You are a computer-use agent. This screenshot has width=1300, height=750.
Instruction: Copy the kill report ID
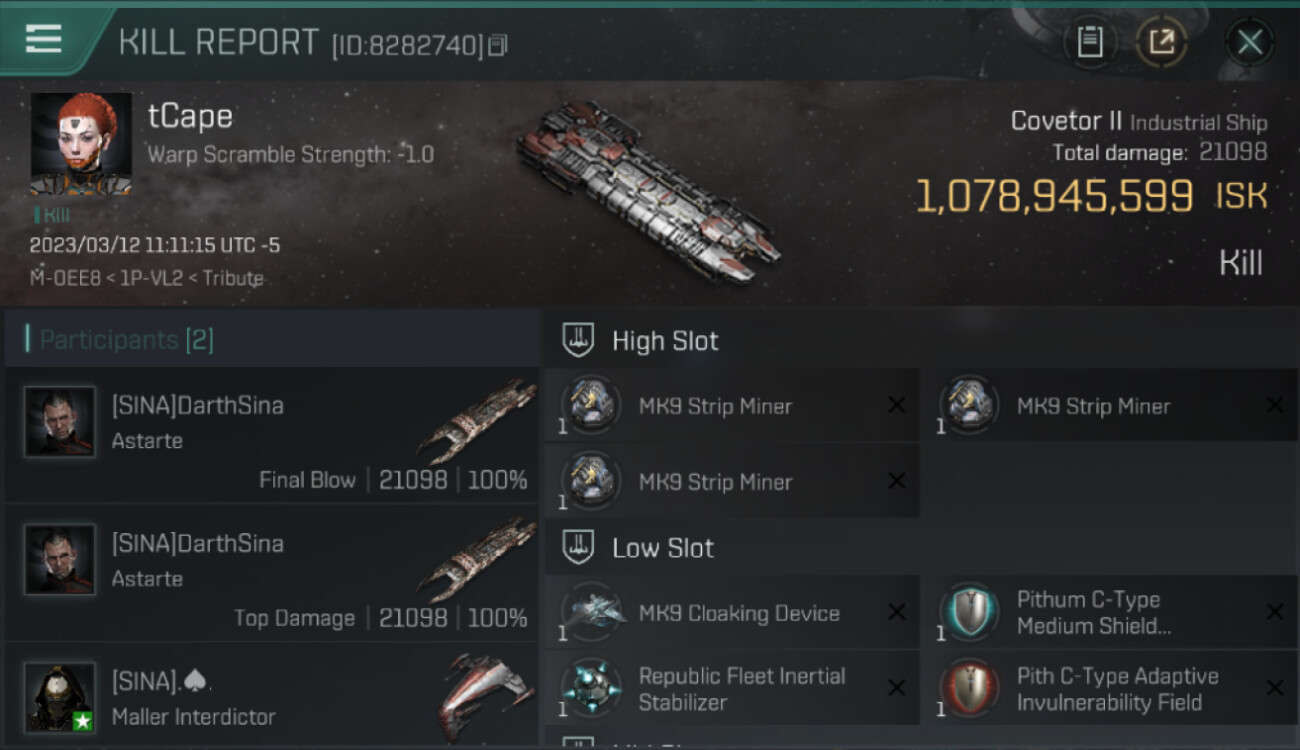498,45
